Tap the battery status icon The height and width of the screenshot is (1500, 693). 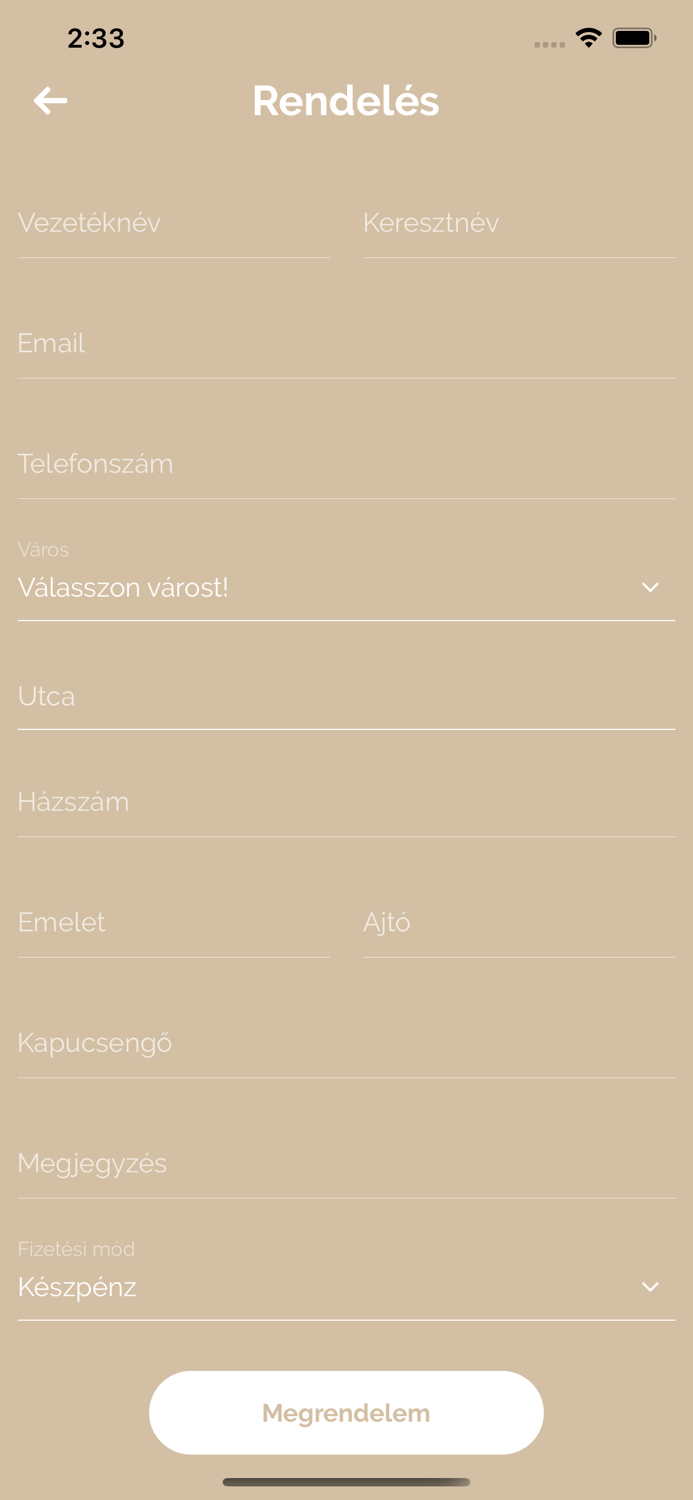pos(634,38)
